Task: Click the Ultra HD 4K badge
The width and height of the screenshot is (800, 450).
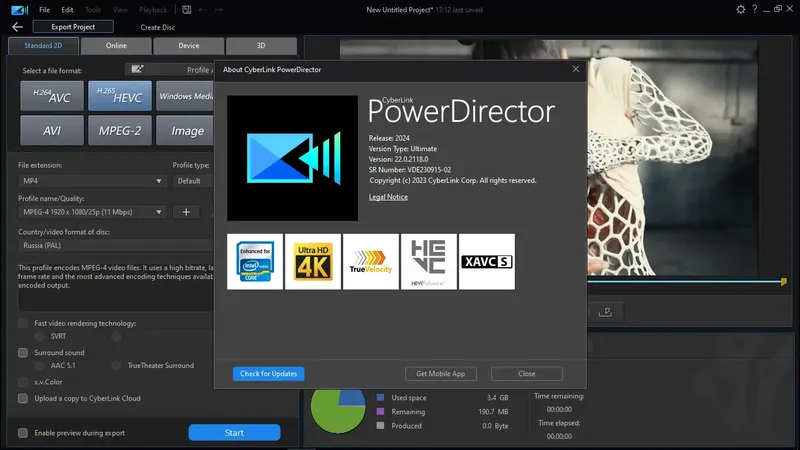Action: click(313, 262)
